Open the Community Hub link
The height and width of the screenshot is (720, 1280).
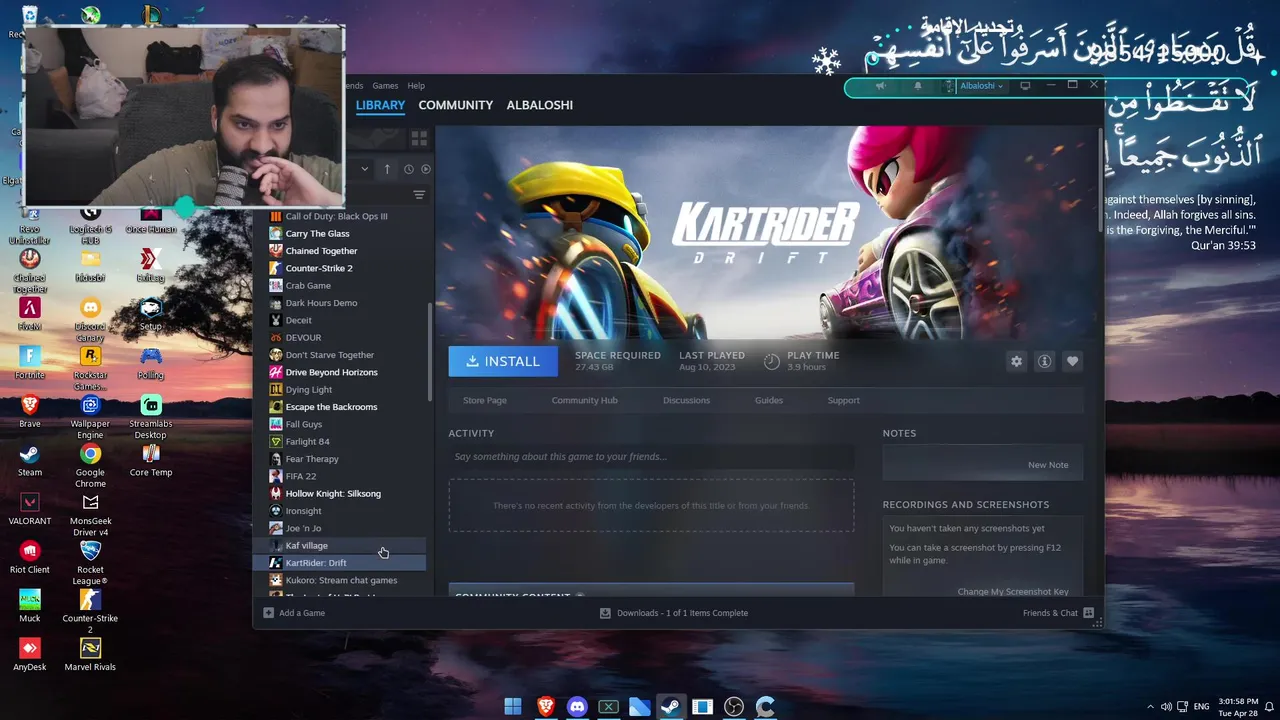(584, 400)
